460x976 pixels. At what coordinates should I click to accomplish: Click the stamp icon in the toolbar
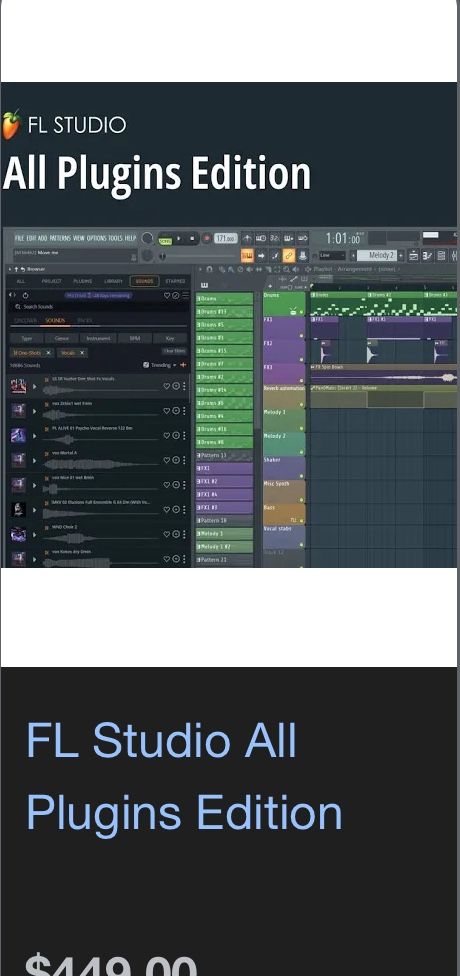click(303, 255)
